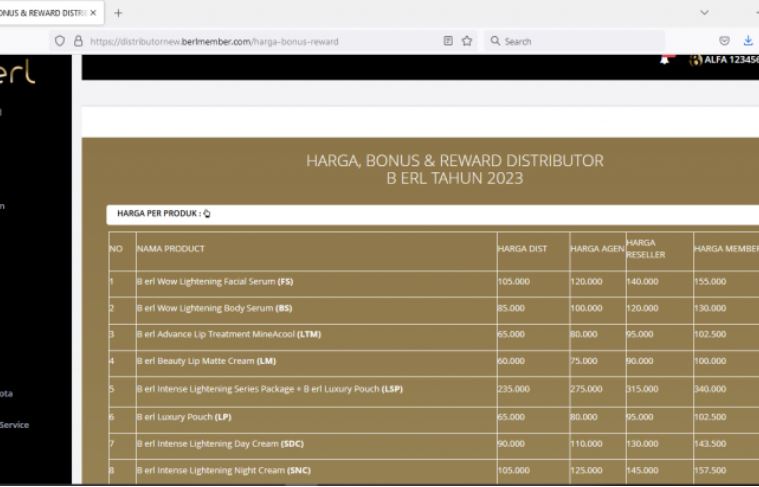The image size is (759, 487).
Task: Toggle reader view icon in address bar
Action: [x=449, y=42]
